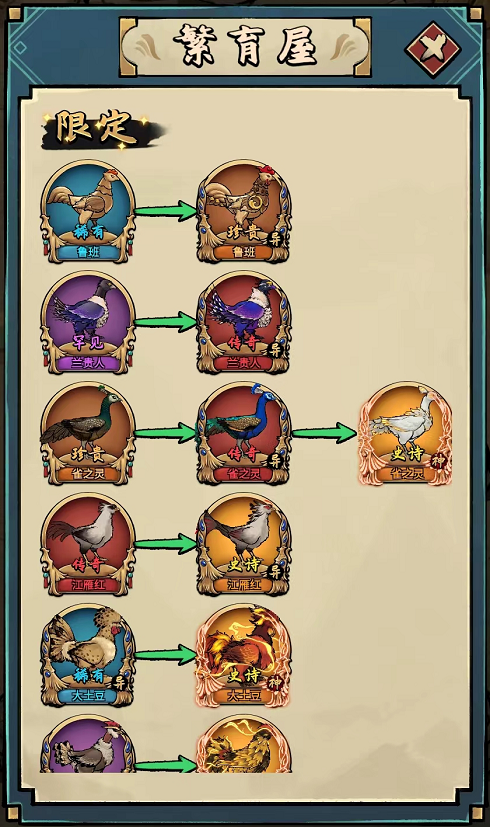Screen dimensions: 490x827
Task: Choose the 传奇 雀之灵 blue peacock icon
Action: 244,434
